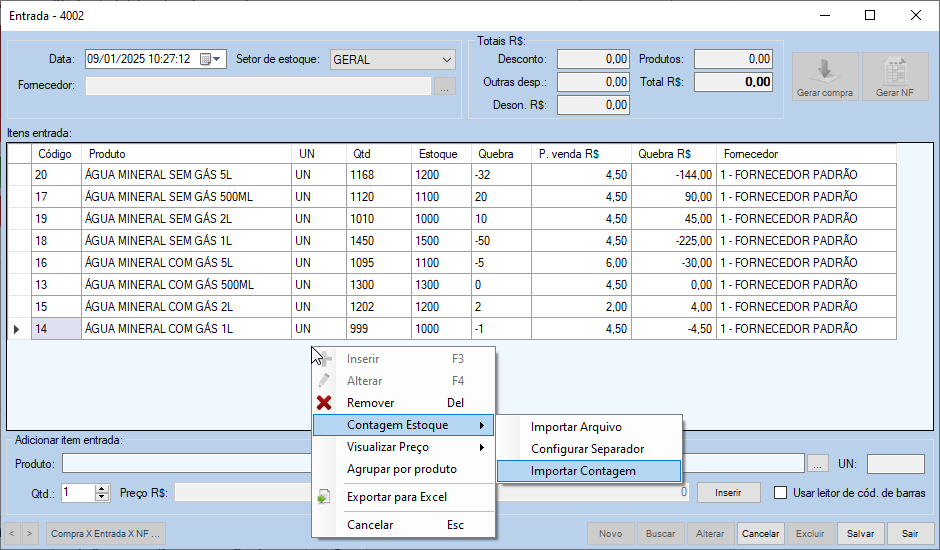Click the Sair button

point(909,534)
